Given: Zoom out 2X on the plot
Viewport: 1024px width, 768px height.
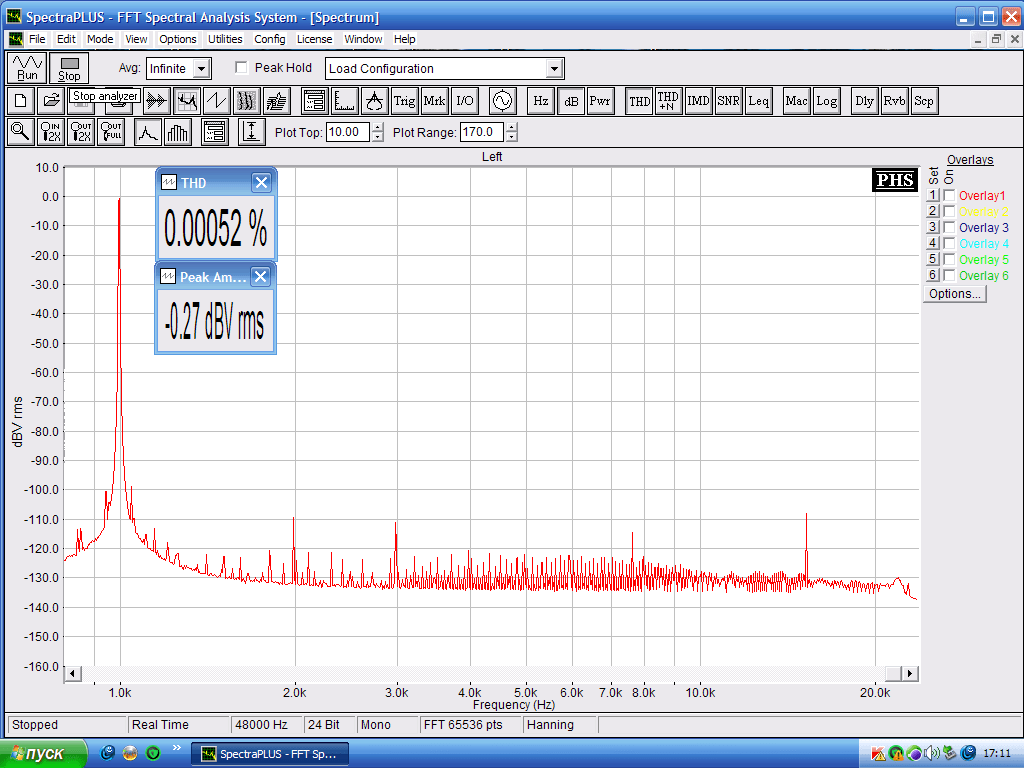Looking at the screenshot, I should (x=81, y=132).
